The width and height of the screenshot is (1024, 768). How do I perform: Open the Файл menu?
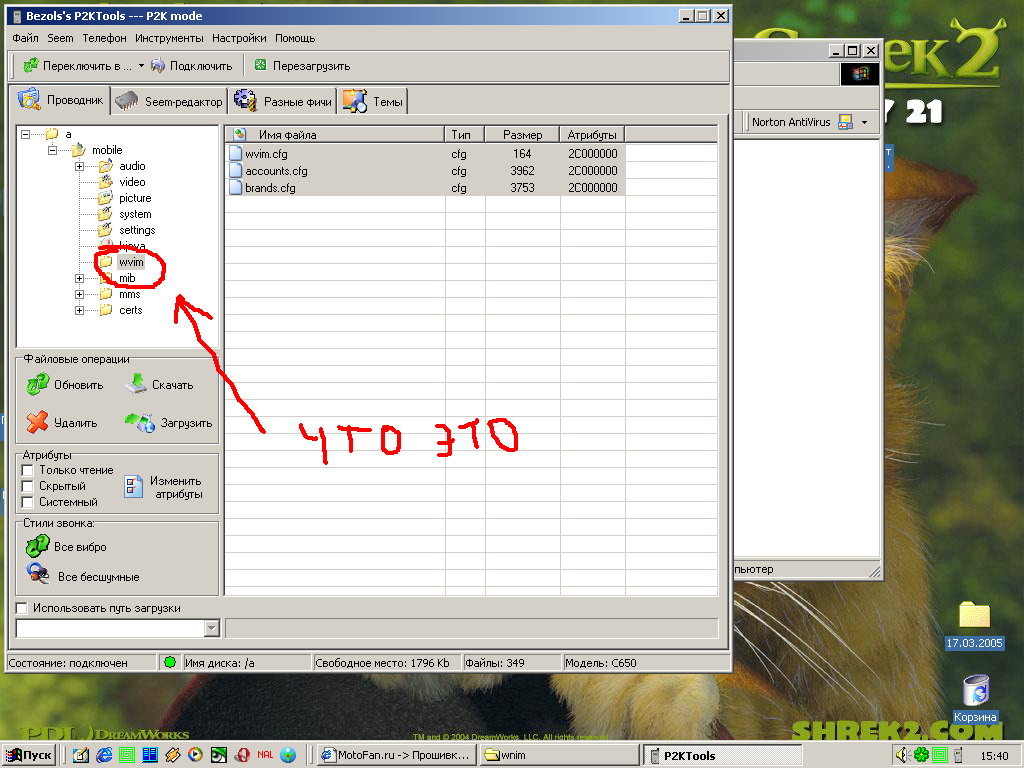[25, 38]
